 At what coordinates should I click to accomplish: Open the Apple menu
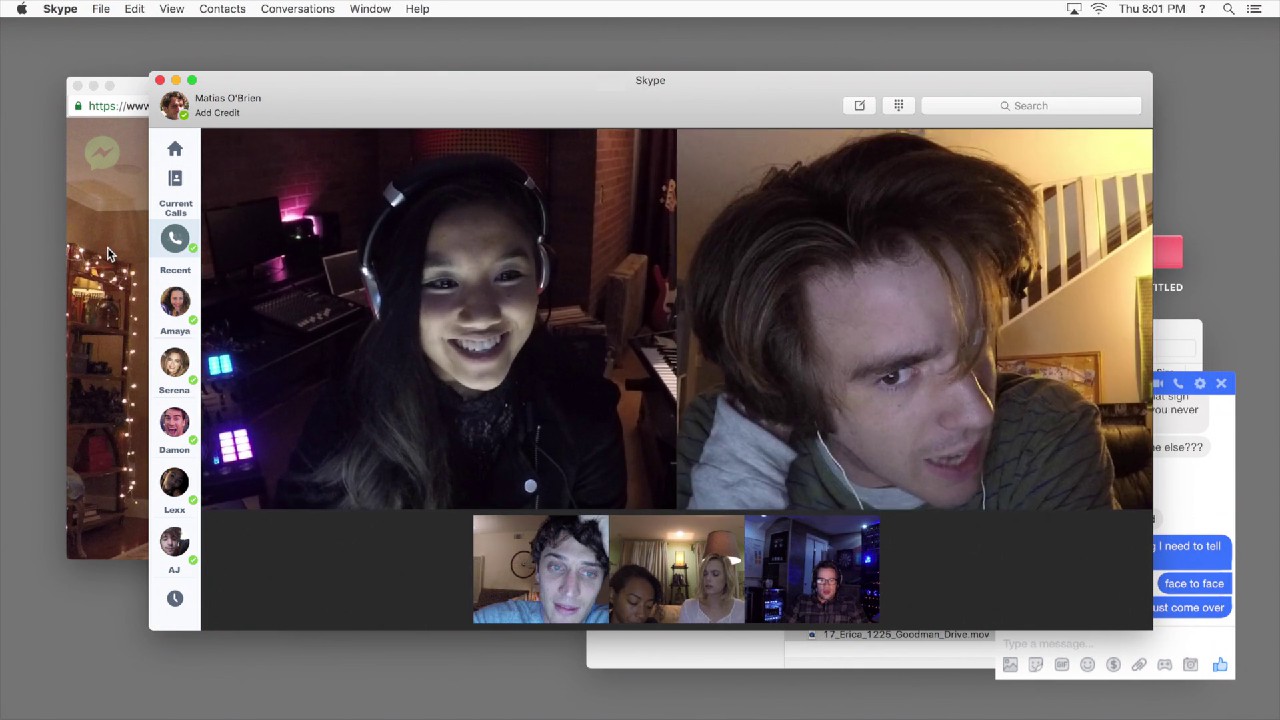(21, 9)
